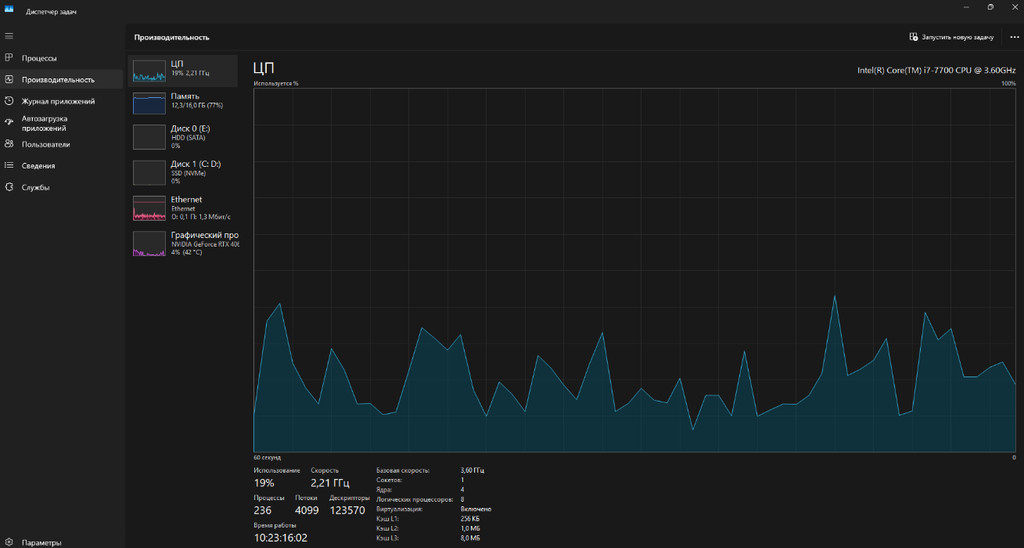
Task: Click the Логических процессоров label
Action: (x=415, y=499)
